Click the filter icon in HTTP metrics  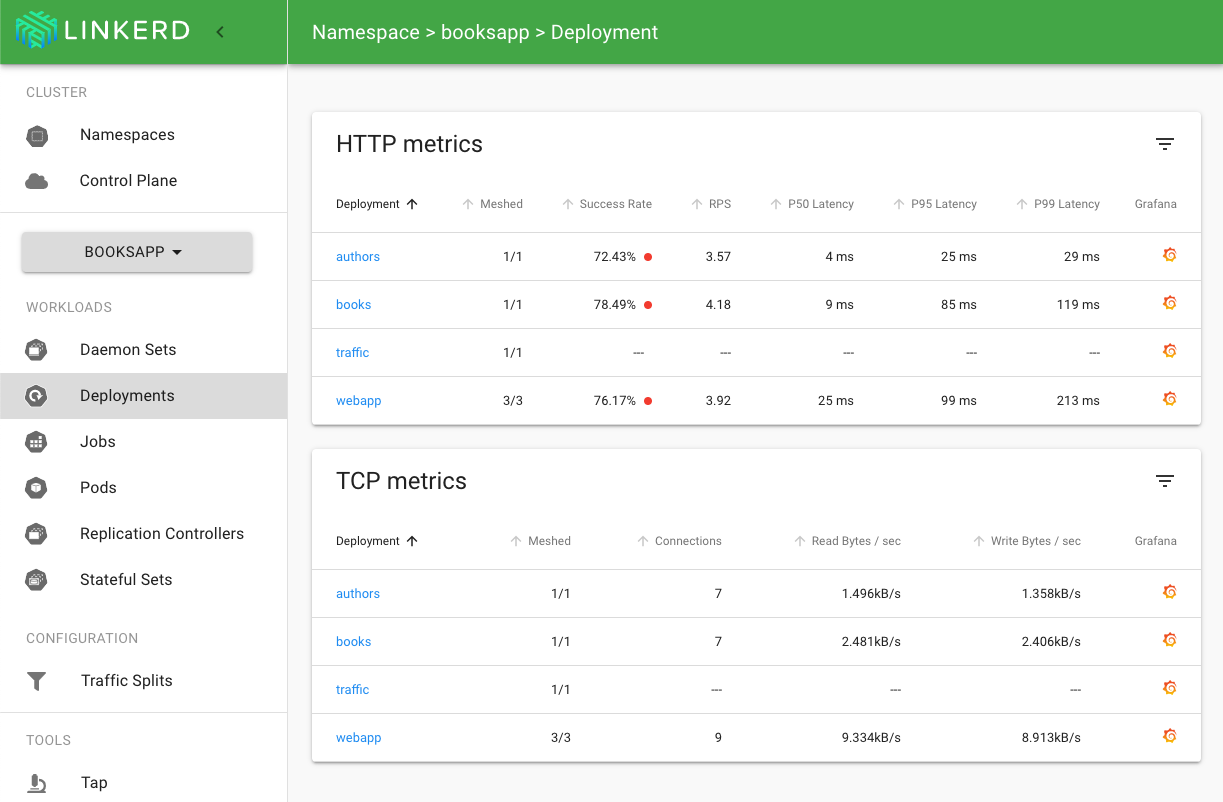coord(1164,144)
